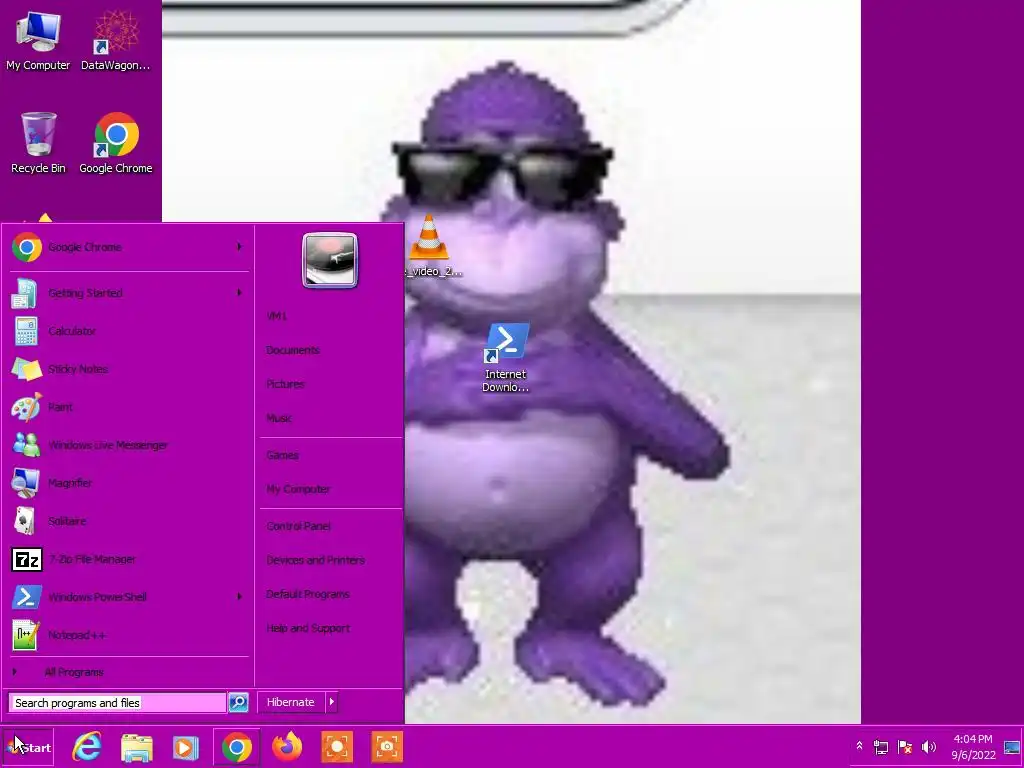1024x768 pixels.
Task: Click the user account picture in Start menu
Action: click(x=330, y=260)
